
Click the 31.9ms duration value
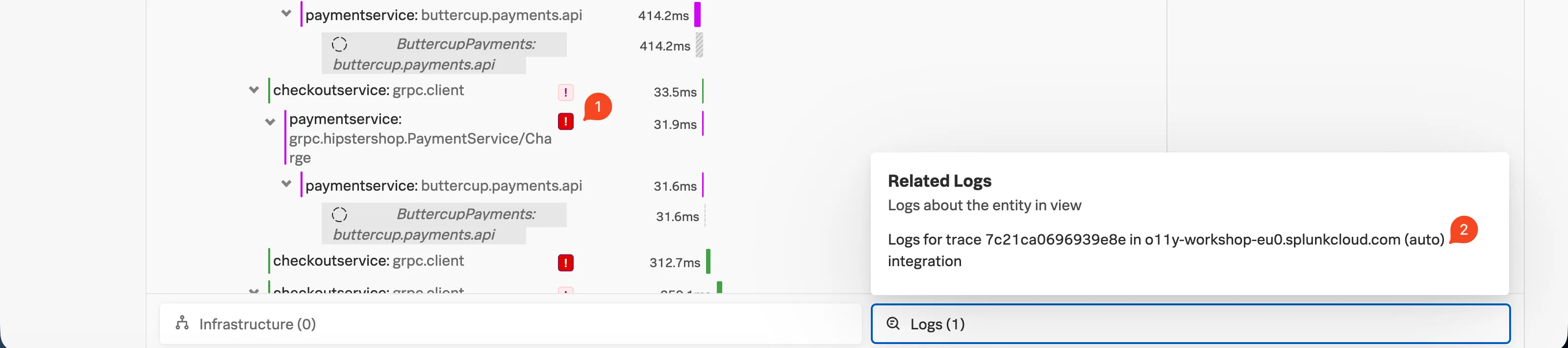tap(675, 124)
